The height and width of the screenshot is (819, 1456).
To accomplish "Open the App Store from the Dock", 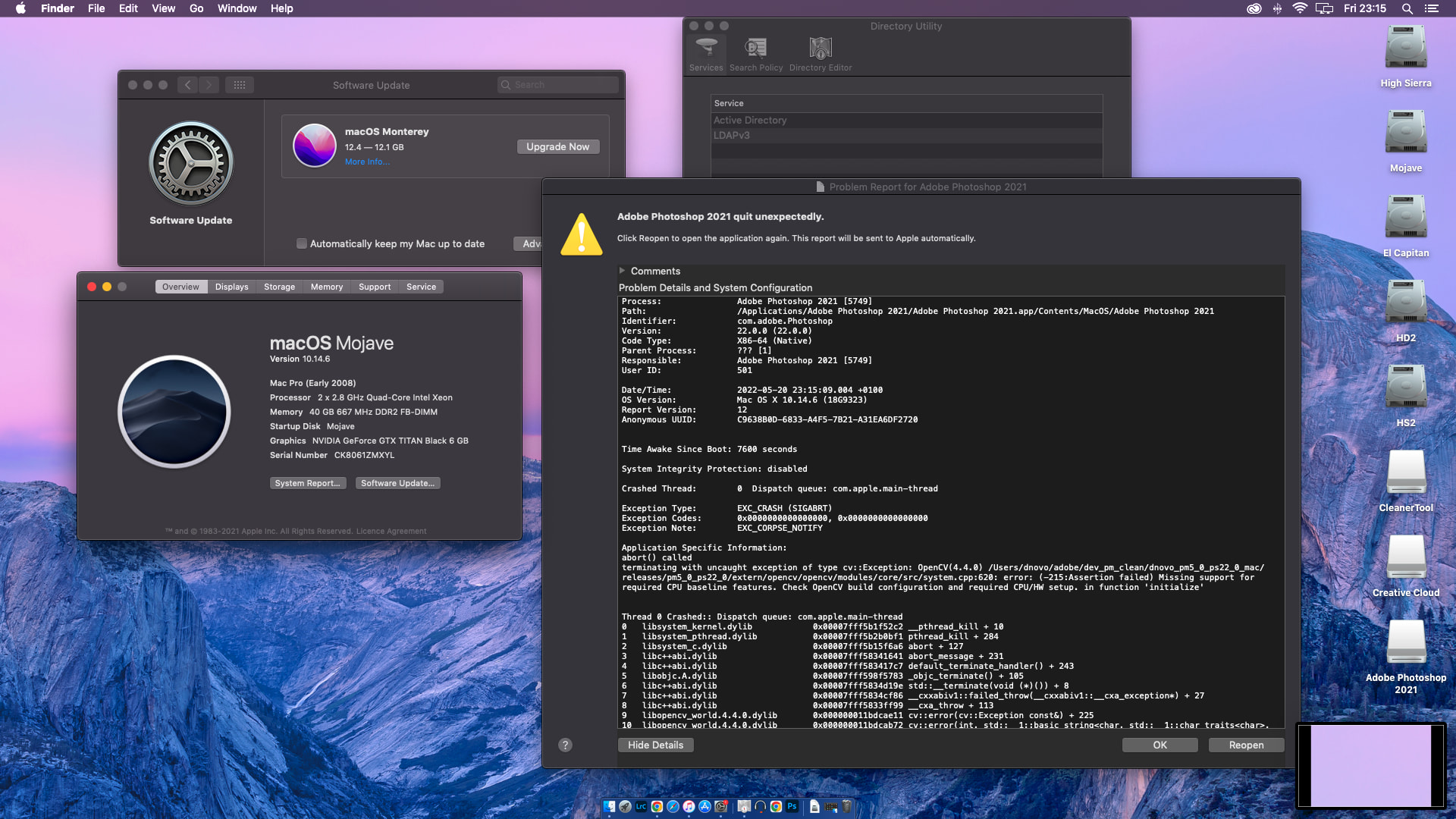I will tap(704, 807).
